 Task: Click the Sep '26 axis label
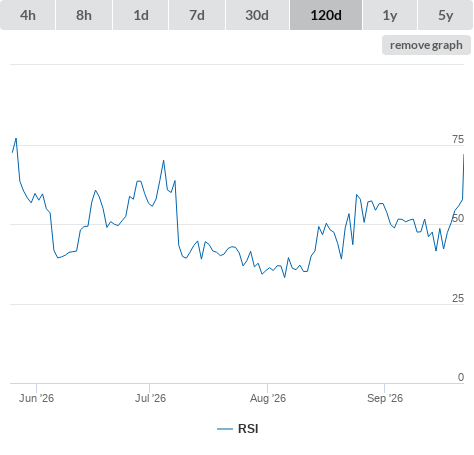point(385,398)
